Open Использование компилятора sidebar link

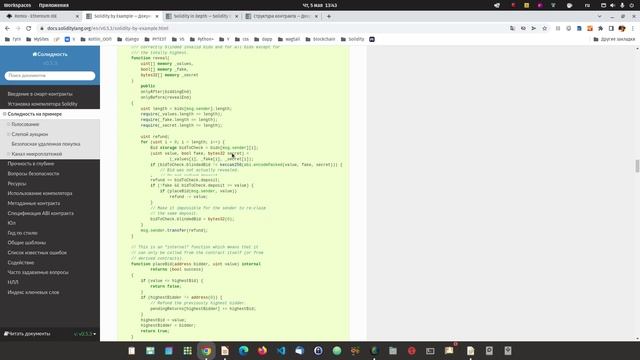[x=40, y=193]
